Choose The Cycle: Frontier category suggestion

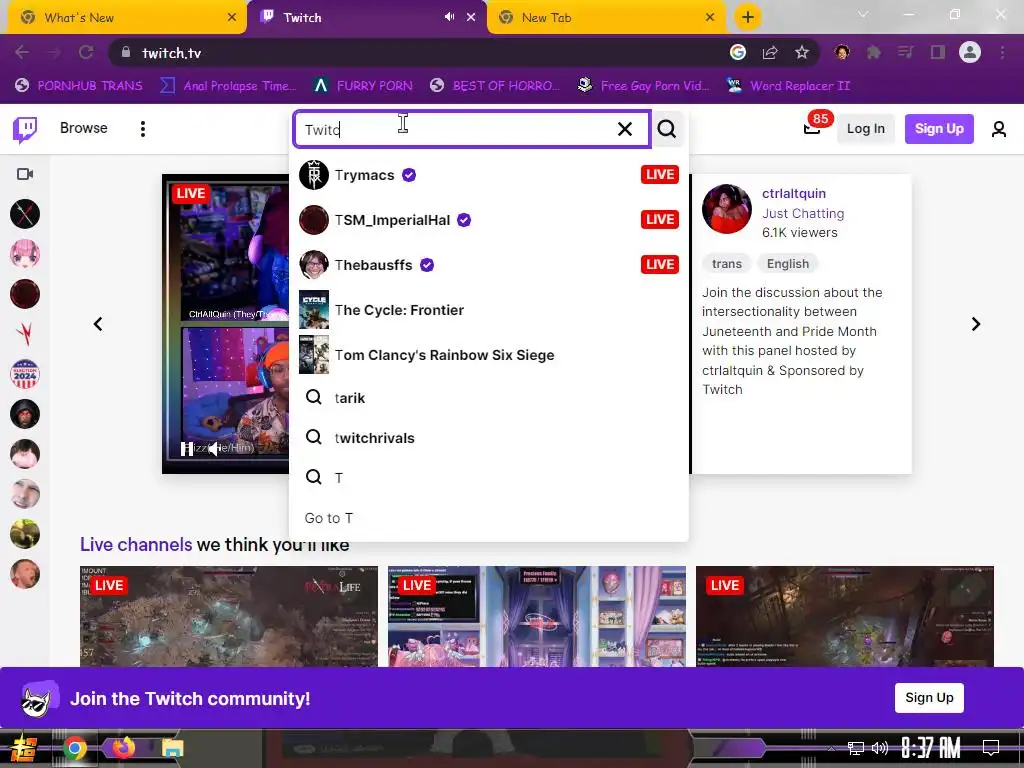point(488,310)
